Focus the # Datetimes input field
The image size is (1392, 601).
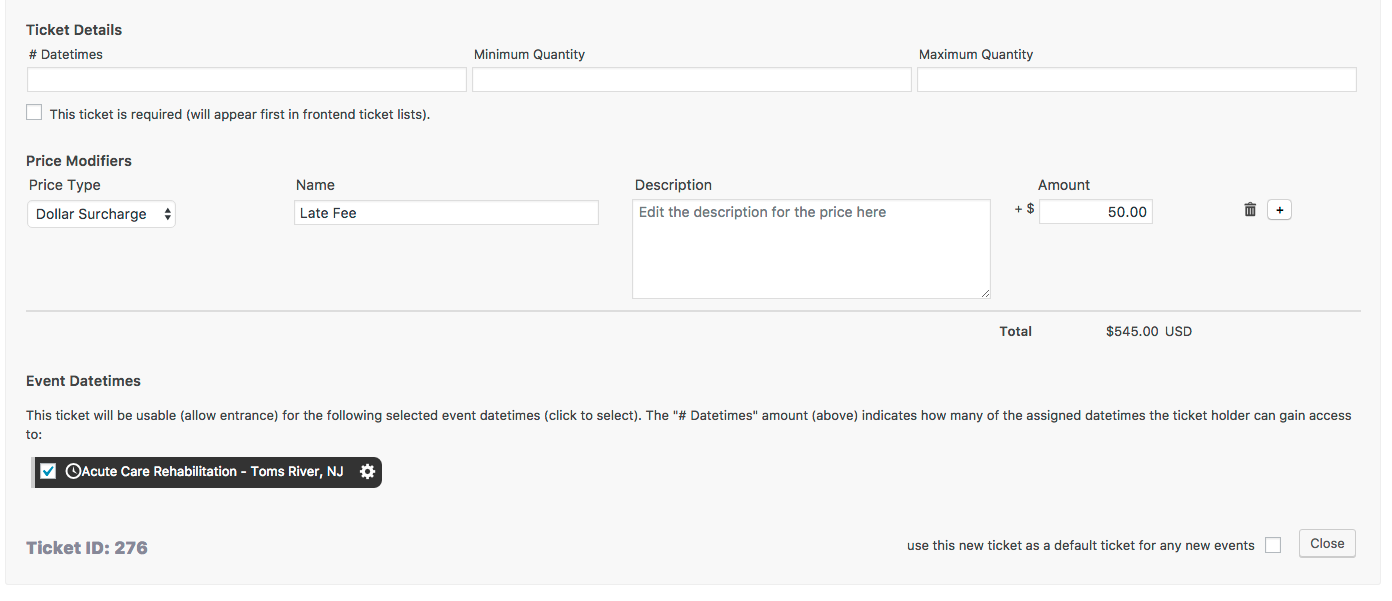tap(247, 80)
